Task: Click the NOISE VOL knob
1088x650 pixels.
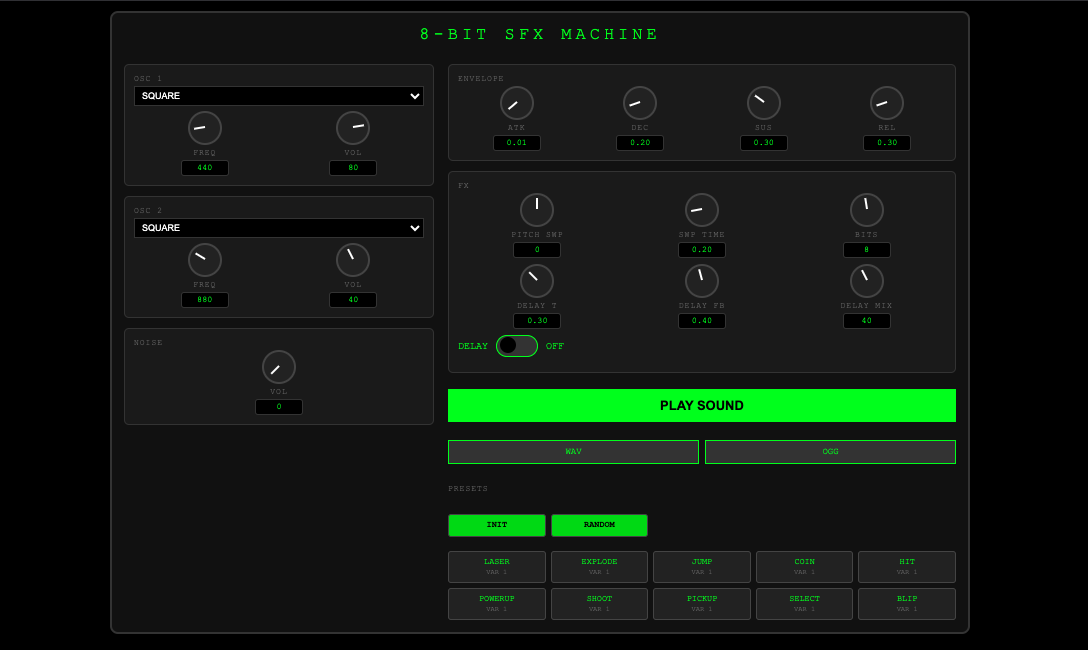Action: pyautogui.click(x=279, y=367)
